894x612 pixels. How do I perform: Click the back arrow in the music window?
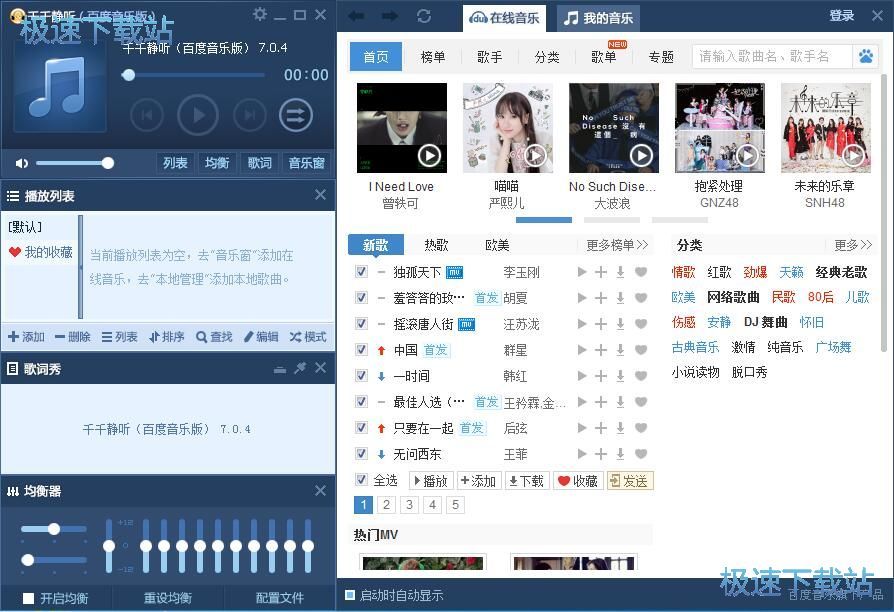tap(356, 16)
